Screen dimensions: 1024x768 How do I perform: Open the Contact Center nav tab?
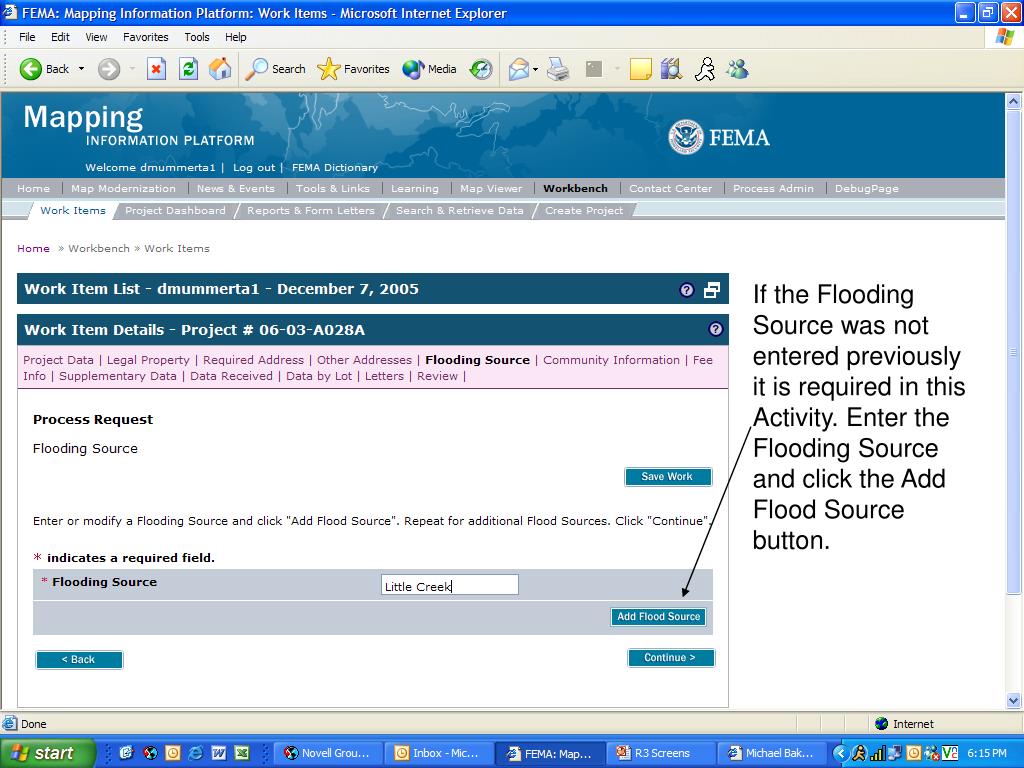click(671, 188)
